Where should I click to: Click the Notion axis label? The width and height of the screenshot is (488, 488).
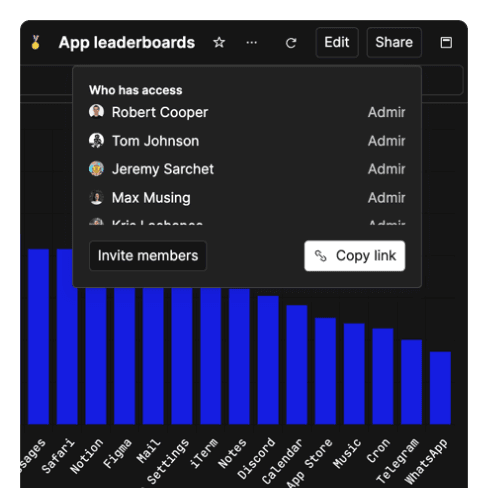(87, 456)
